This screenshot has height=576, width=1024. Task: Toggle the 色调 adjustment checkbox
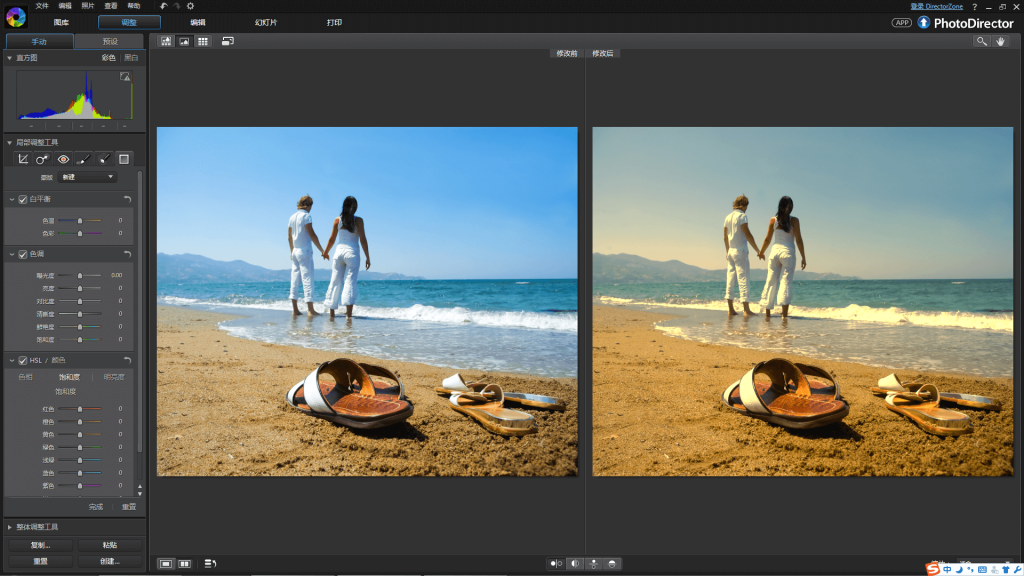tap(23, 254)
